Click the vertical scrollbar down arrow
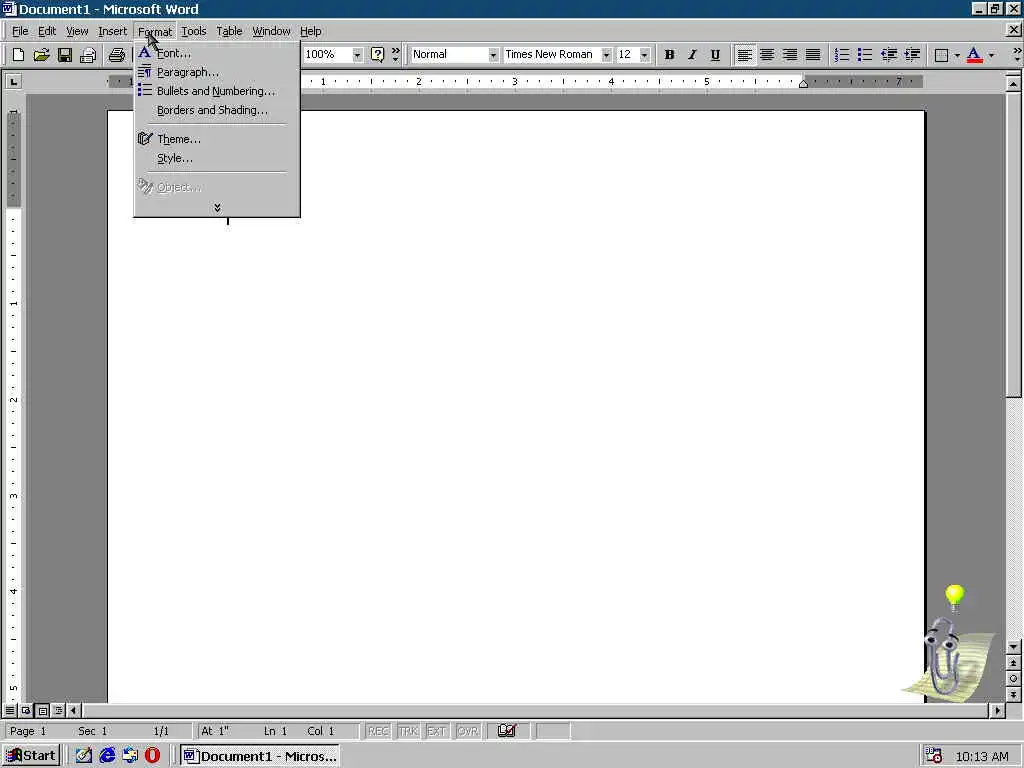1024x768 pixels. point(1014,647)
